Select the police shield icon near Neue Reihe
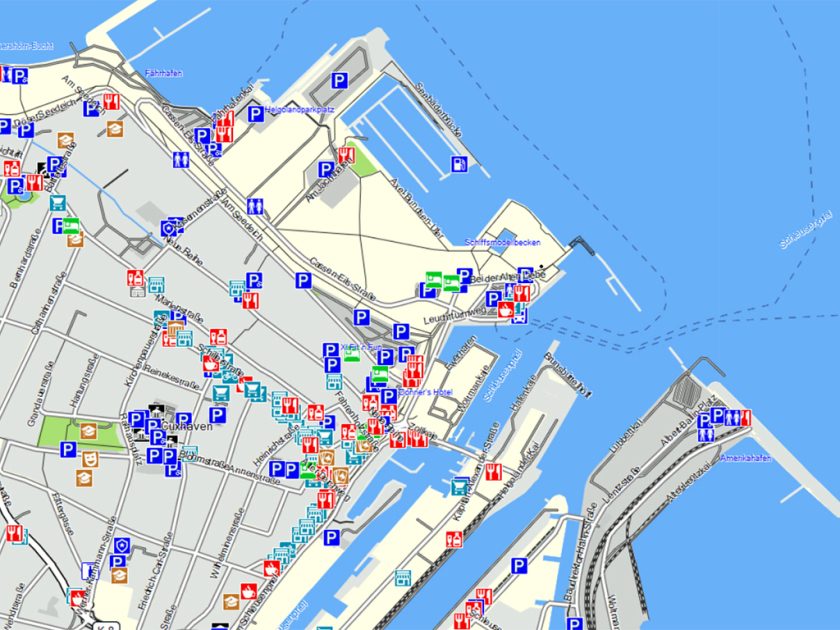The image size is (840, 630). tap(169, 228)
